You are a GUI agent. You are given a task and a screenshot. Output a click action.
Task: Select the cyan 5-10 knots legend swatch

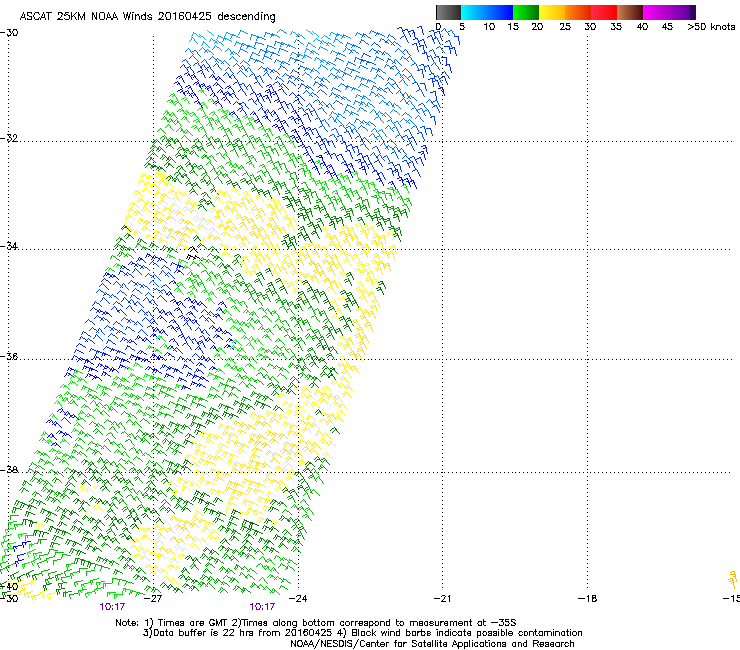(474, 12)
